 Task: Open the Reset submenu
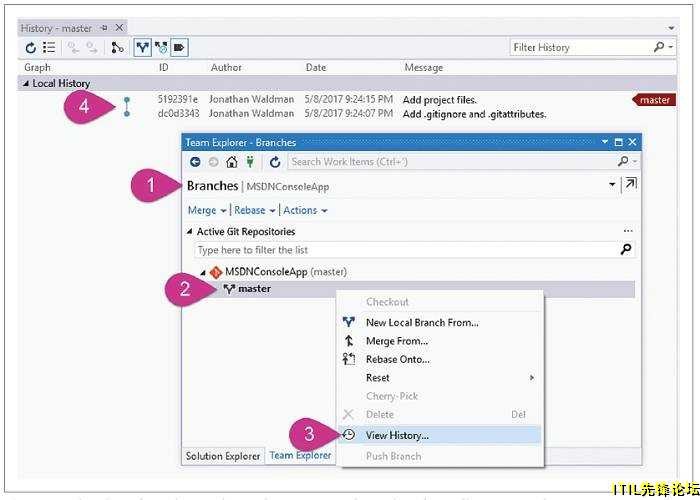441,378
